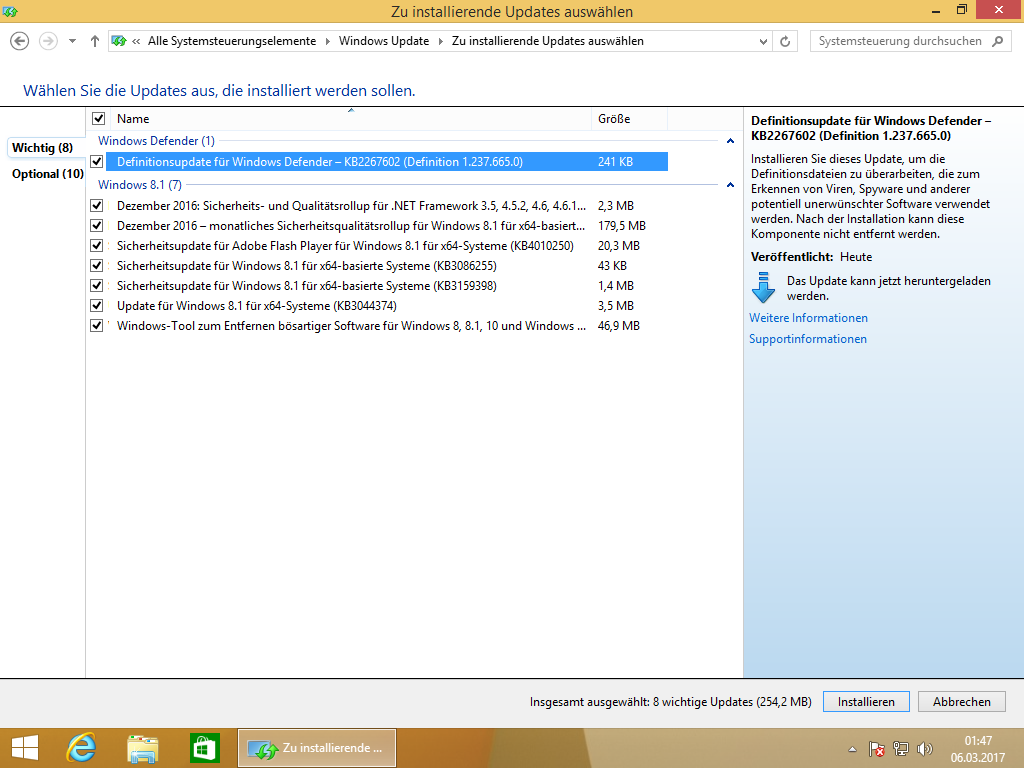
Task: Expand arrow after Windows Update breadcrumb
Action: point(440,41)
